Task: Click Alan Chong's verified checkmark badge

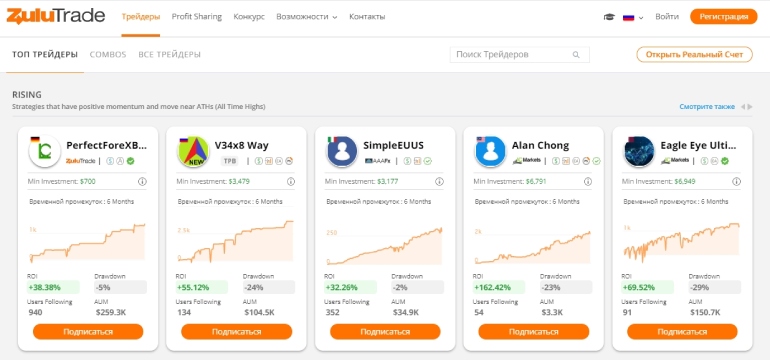Action: coord(597,161)
